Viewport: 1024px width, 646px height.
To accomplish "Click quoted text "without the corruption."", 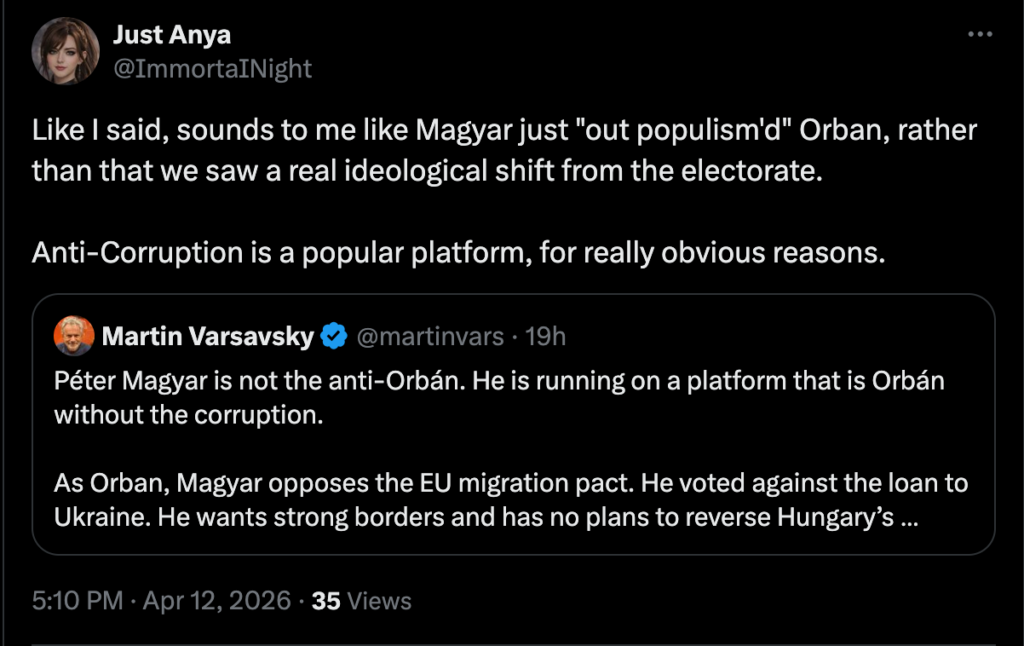I will click(x=189, y=415).
